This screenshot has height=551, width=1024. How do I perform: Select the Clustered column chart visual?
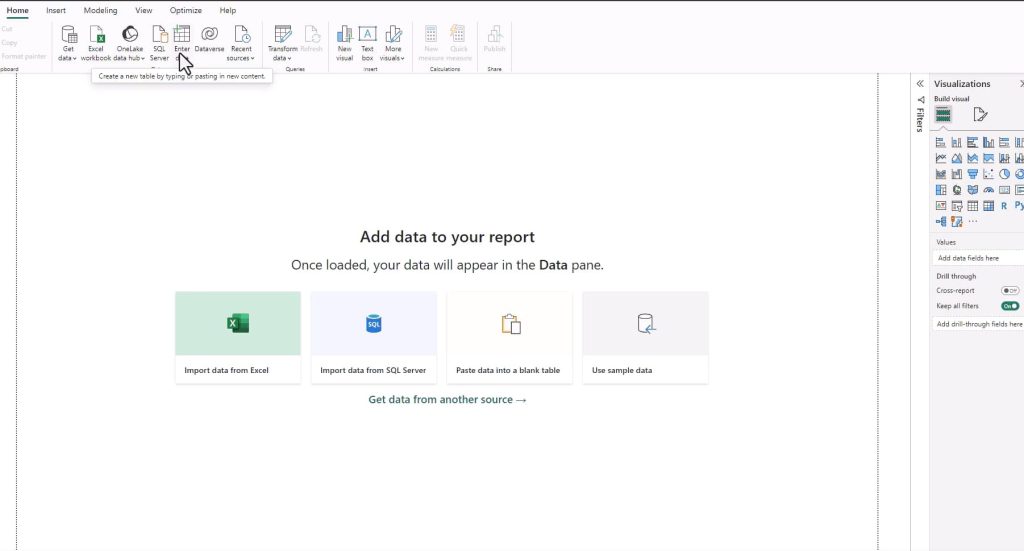pos(989,142)
